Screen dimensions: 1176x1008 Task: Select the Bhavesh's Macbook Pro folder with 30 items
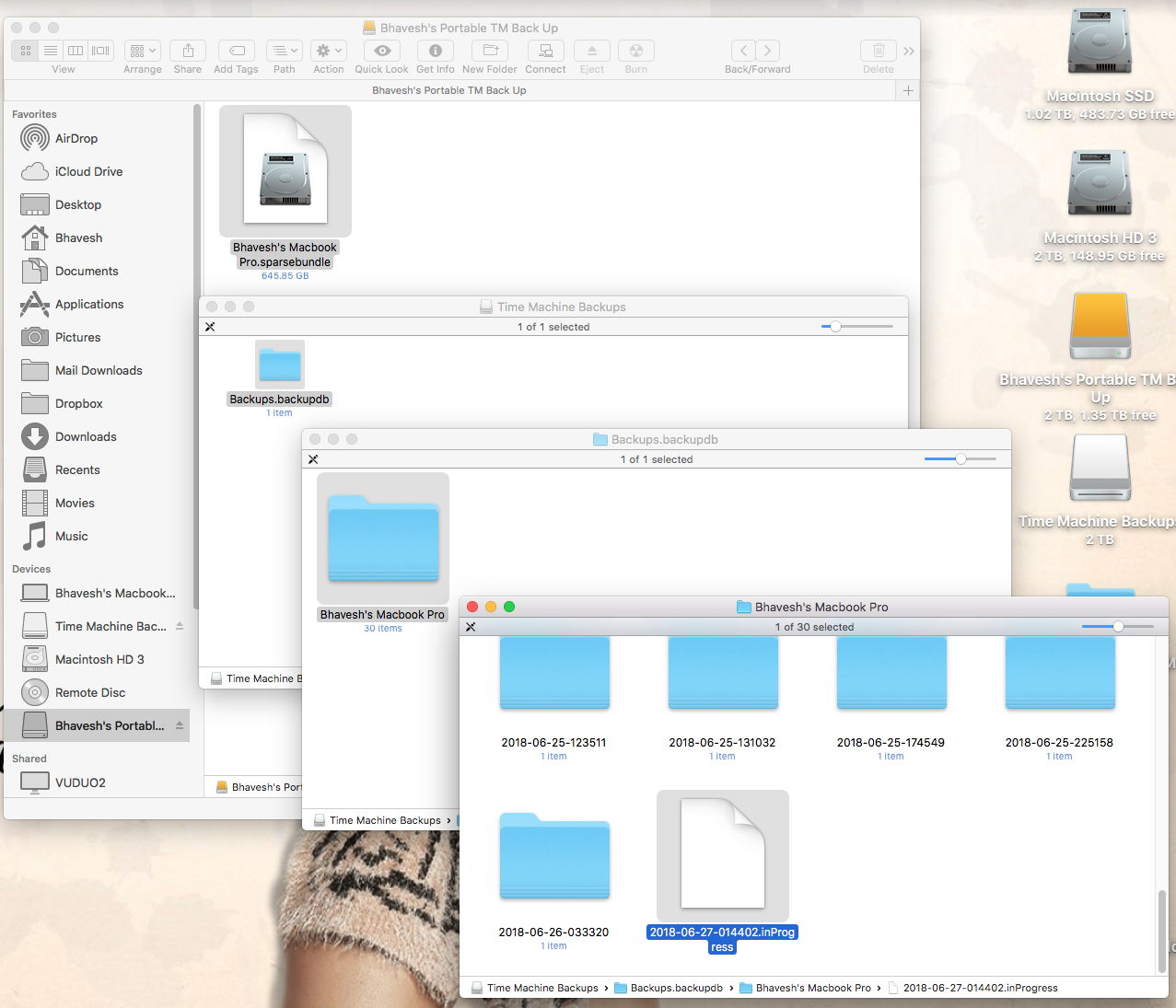click(x=383, y=539)
